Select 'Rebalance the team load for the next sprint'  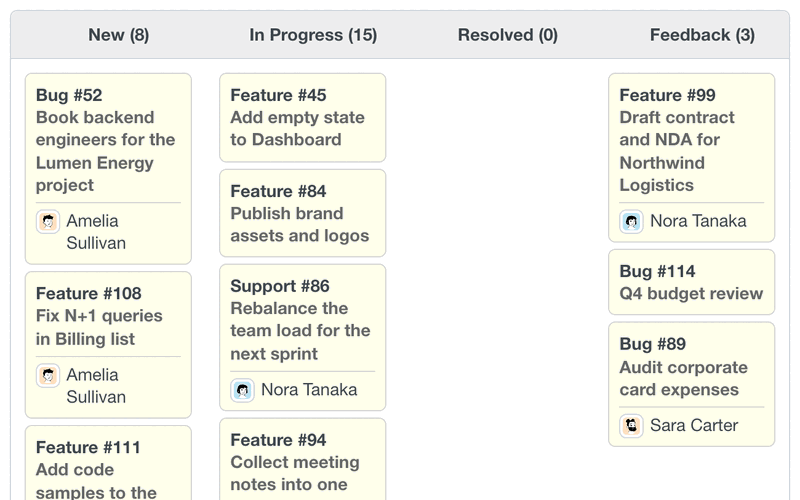300,331
